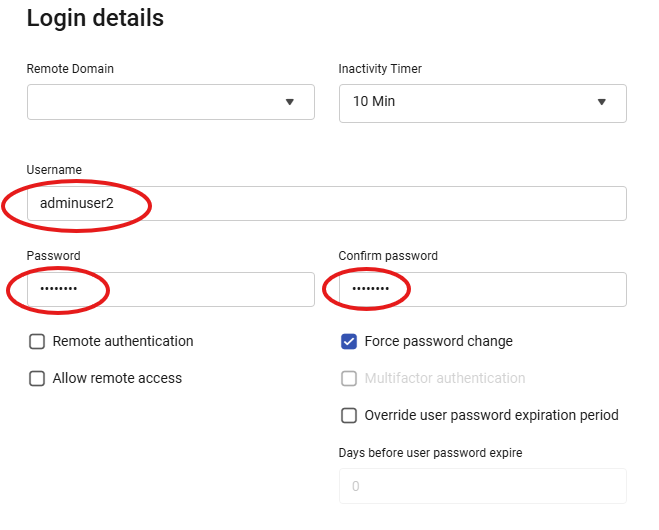Screen dimensions: 659x530
Task: Uncheck the Force password change checkbox
Action: [349, 342]
